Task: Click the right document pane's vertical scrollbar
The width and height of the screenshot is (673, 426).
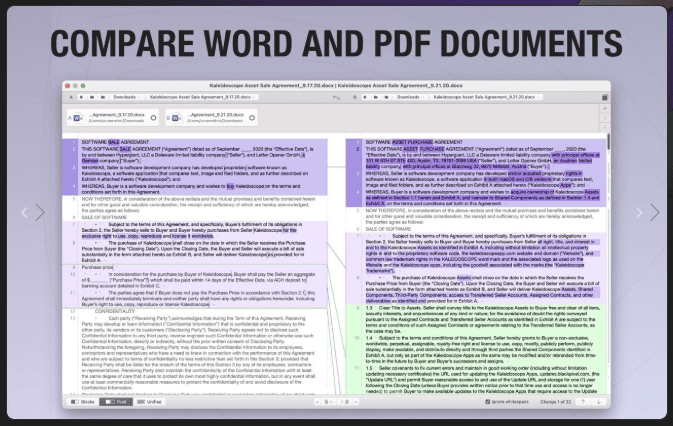Action: pyautogui.click(x=608, y=263)
